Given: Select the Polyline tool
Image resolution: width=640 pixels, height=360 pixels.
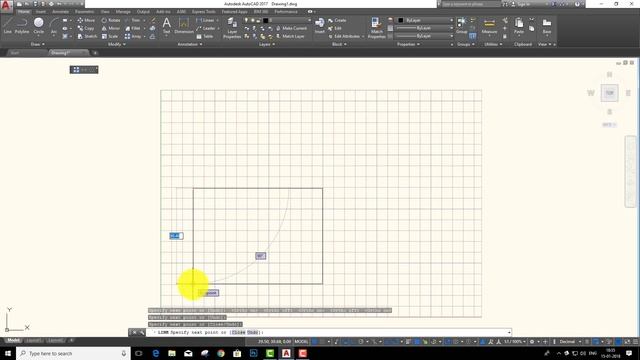Looking at the screenshot, I should pos(22,25).
